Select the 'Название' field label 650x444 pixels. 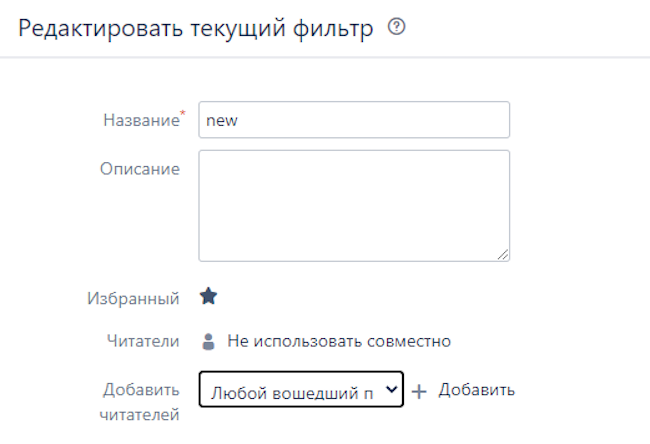[x=140, y=119]
